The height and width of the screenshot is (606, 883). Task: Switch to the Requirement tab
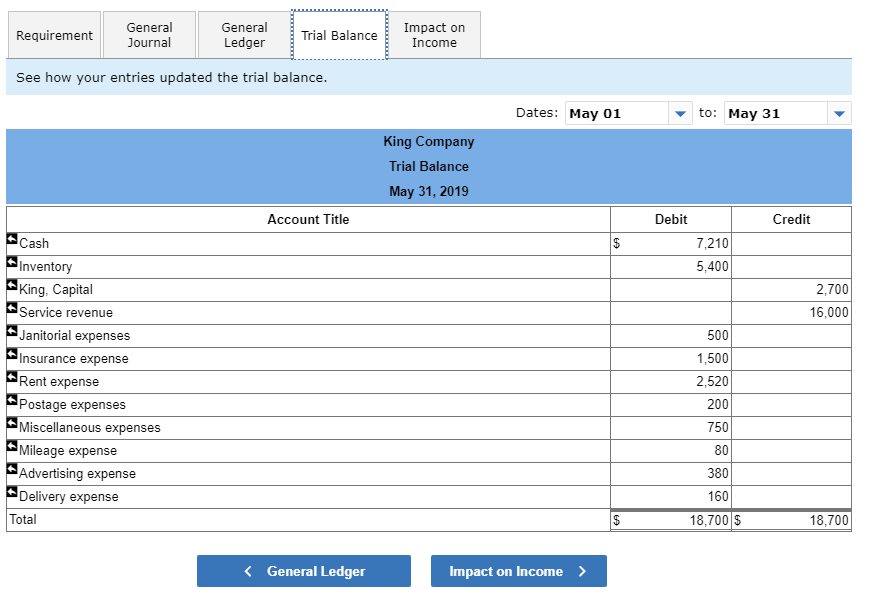(x=54, y=34)
